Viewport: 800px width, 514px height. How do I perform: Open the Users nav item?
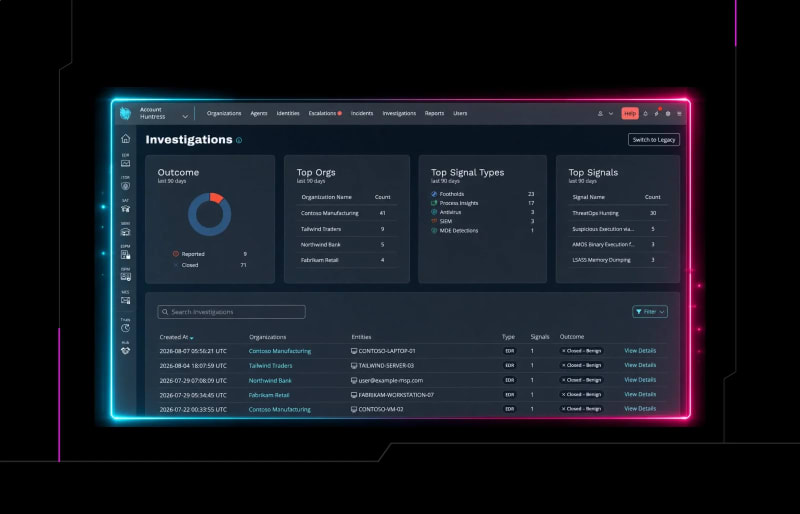pyautogui.click(x=460, y=113)
